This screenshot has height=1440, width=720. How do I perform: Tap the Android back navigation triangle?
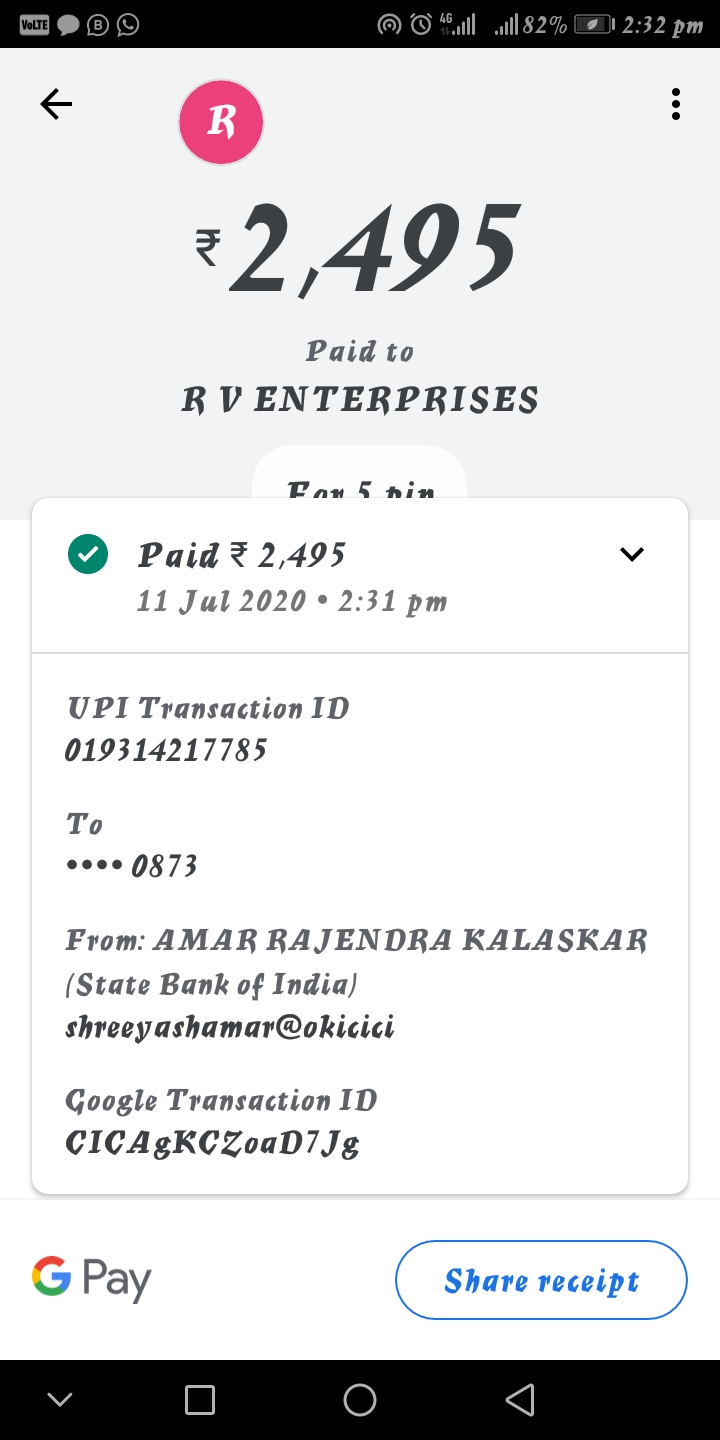click(x=520, y=1400)
